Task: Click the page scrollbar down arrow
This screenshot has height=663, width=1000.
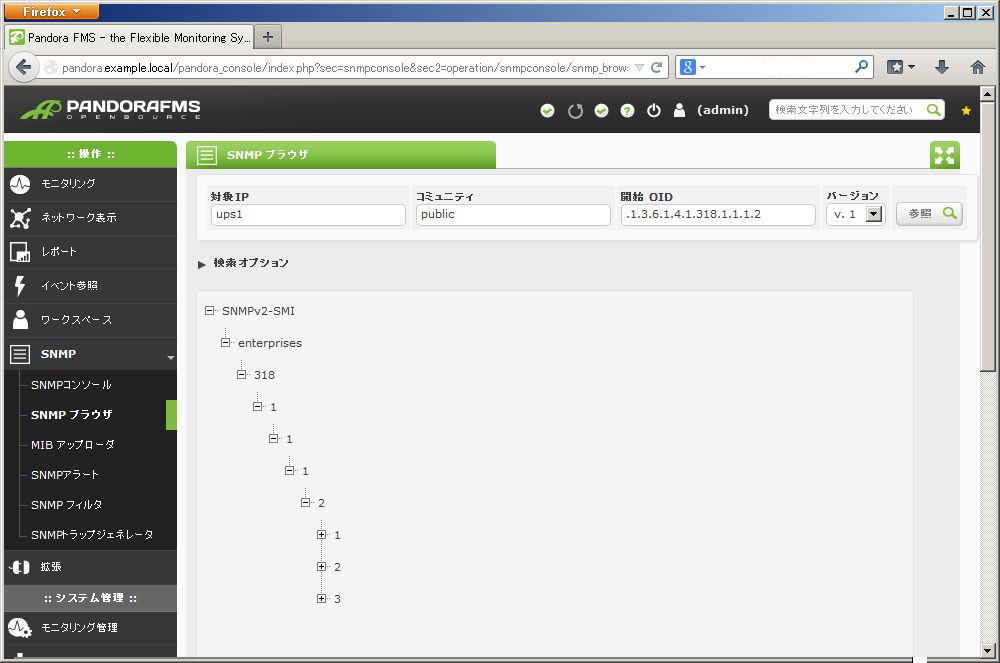Action: (x=988, y=651)
